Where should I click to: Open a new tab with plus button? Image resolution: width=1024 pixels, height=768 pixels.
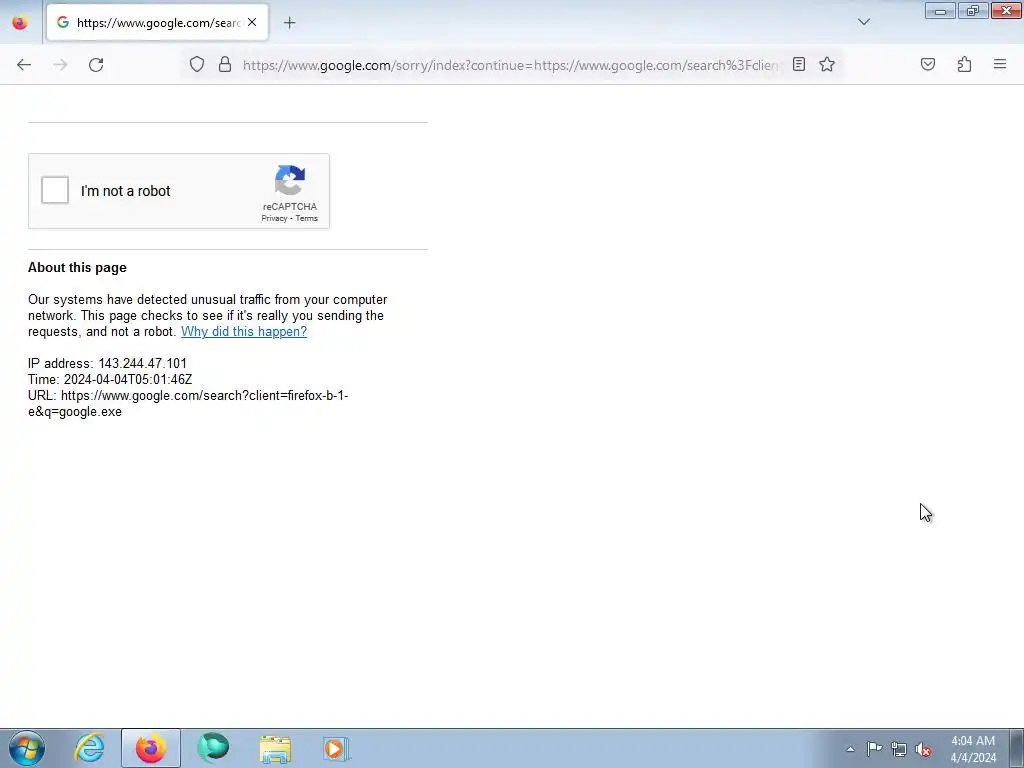(289, 23)
